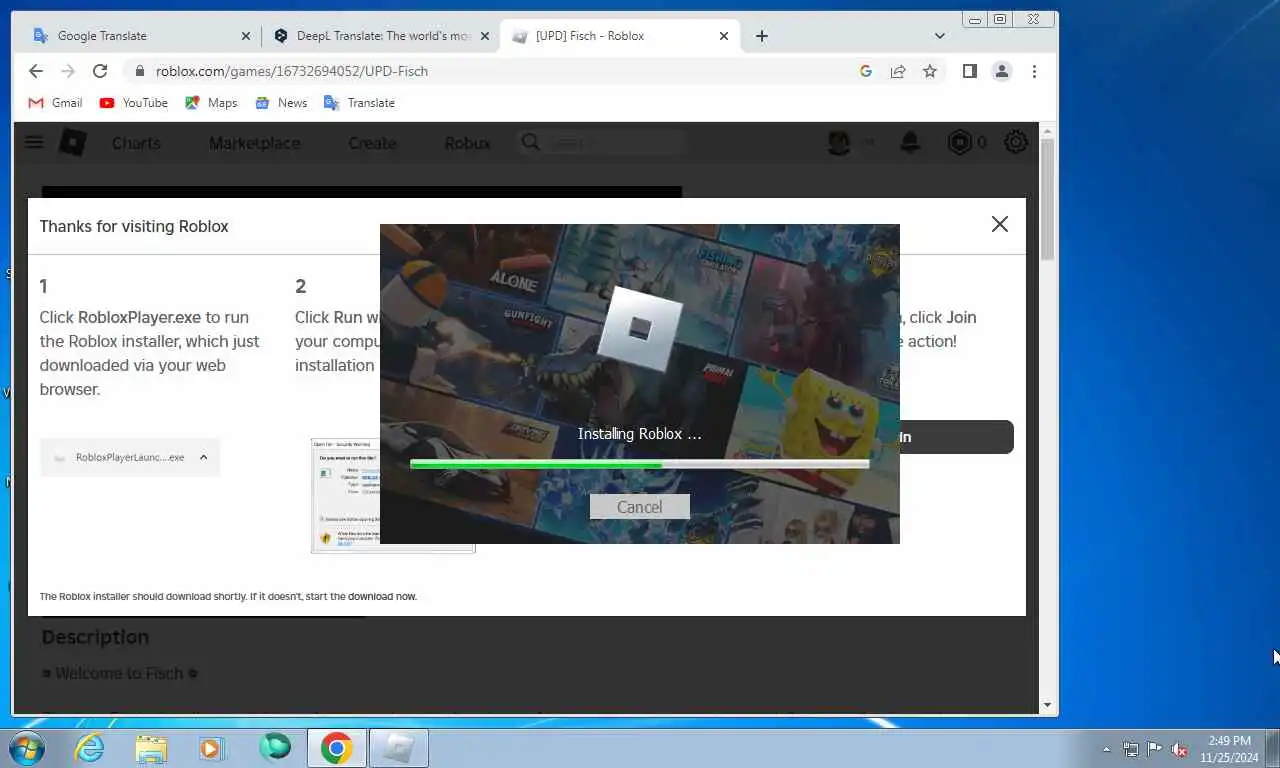Cancel the Roblox installation

pos(639,507)
